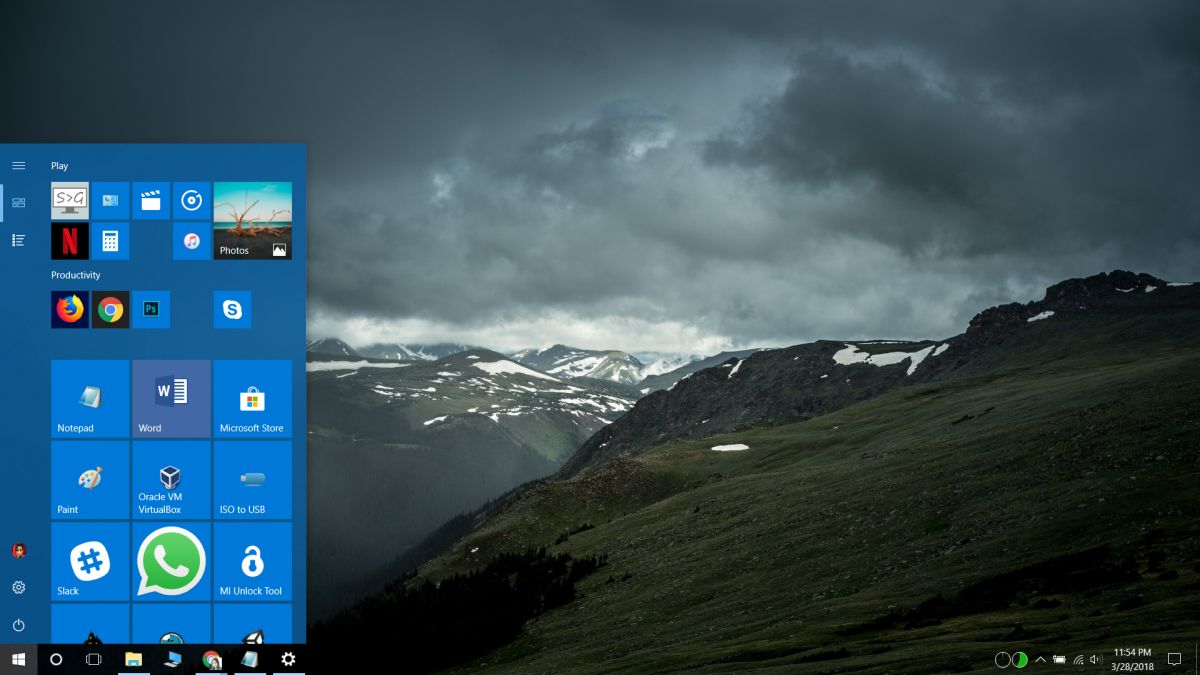The image size is (1200, 675).
Task: Launch Firefox from Productivity group
Action: pyautogui.click(x=70, y=310)
